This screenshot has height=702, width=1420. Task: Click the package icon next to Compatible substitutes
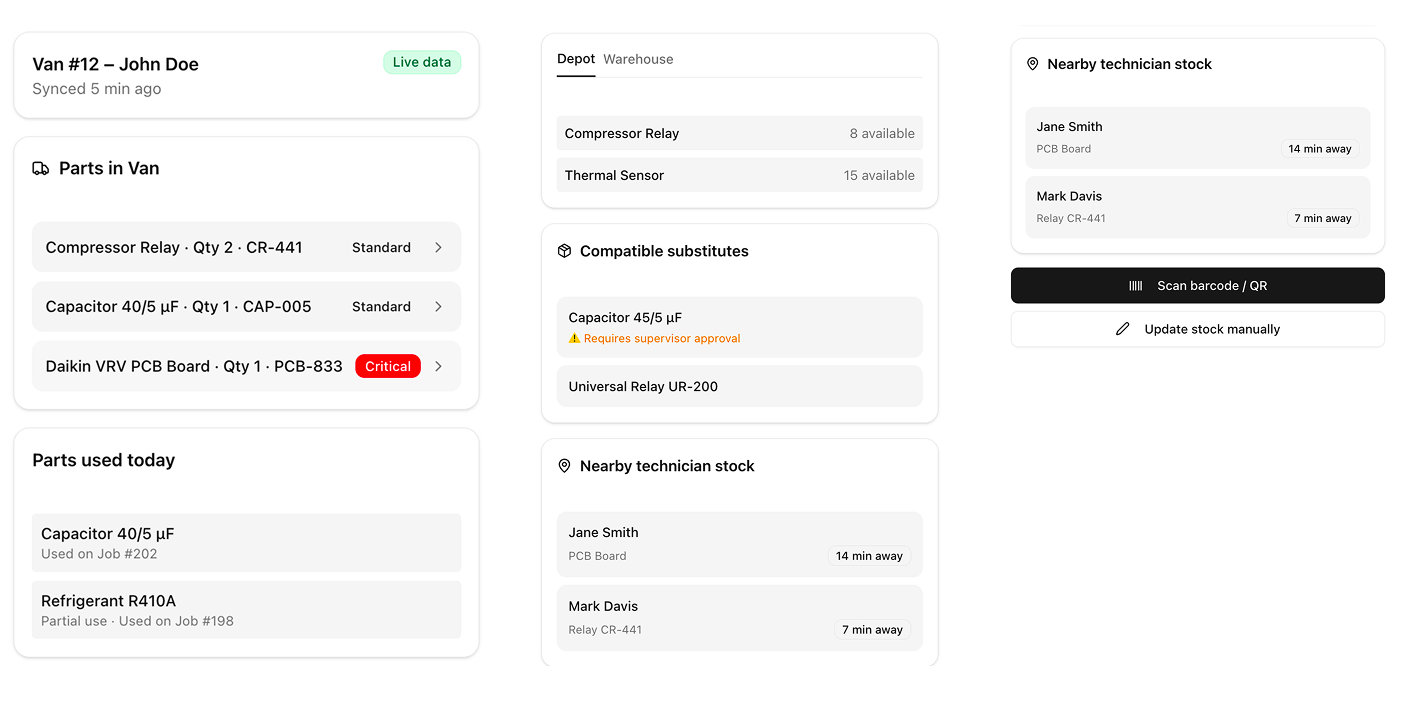[x=564, y=251]
